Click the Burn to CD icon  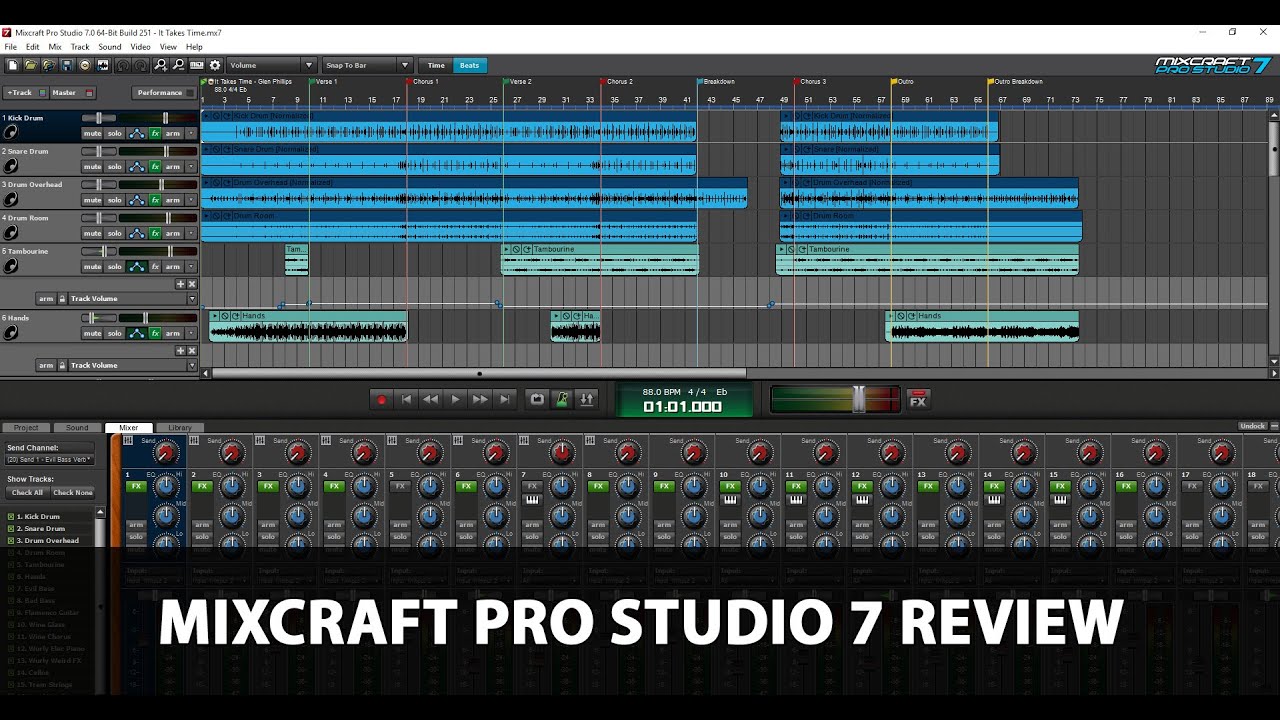86,65
